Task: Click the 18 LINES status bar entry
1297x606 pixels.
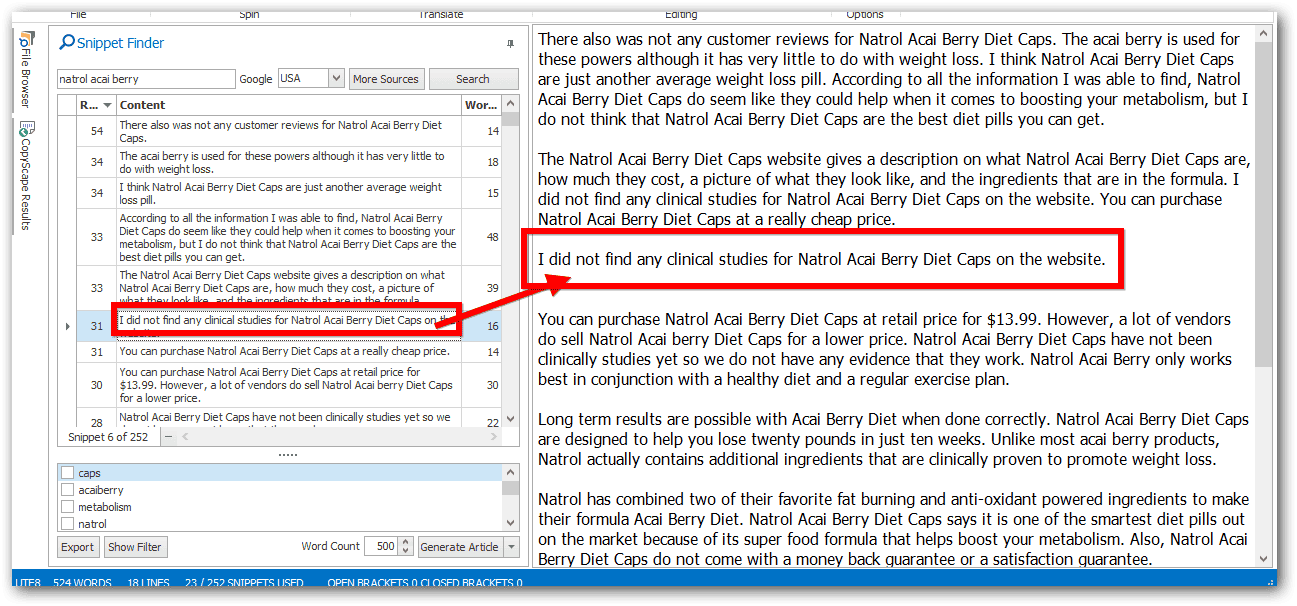Action: click(148, 581)
